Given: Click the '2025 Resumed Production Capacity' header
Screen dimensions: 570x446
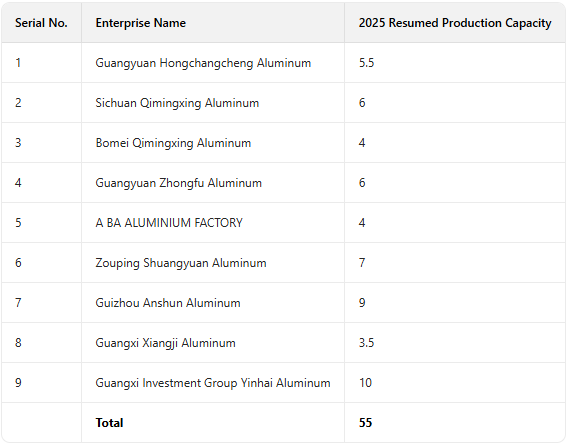Looking at the screenshot, I should click(x=455, y=23).
